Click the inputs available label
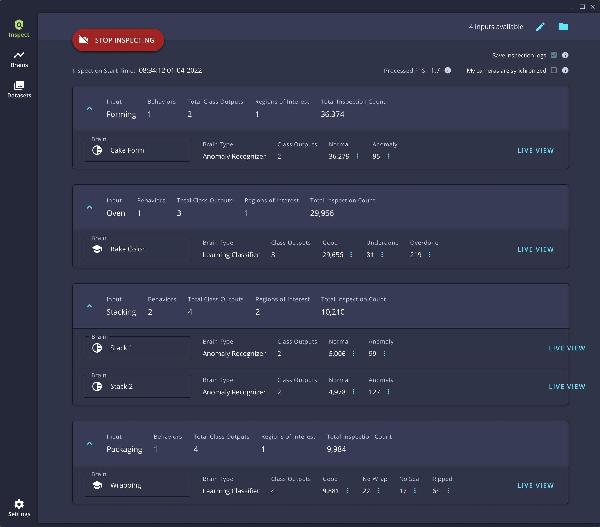This screenshot has width=600, height=527. pyautogui.click(x=496, y=27)
